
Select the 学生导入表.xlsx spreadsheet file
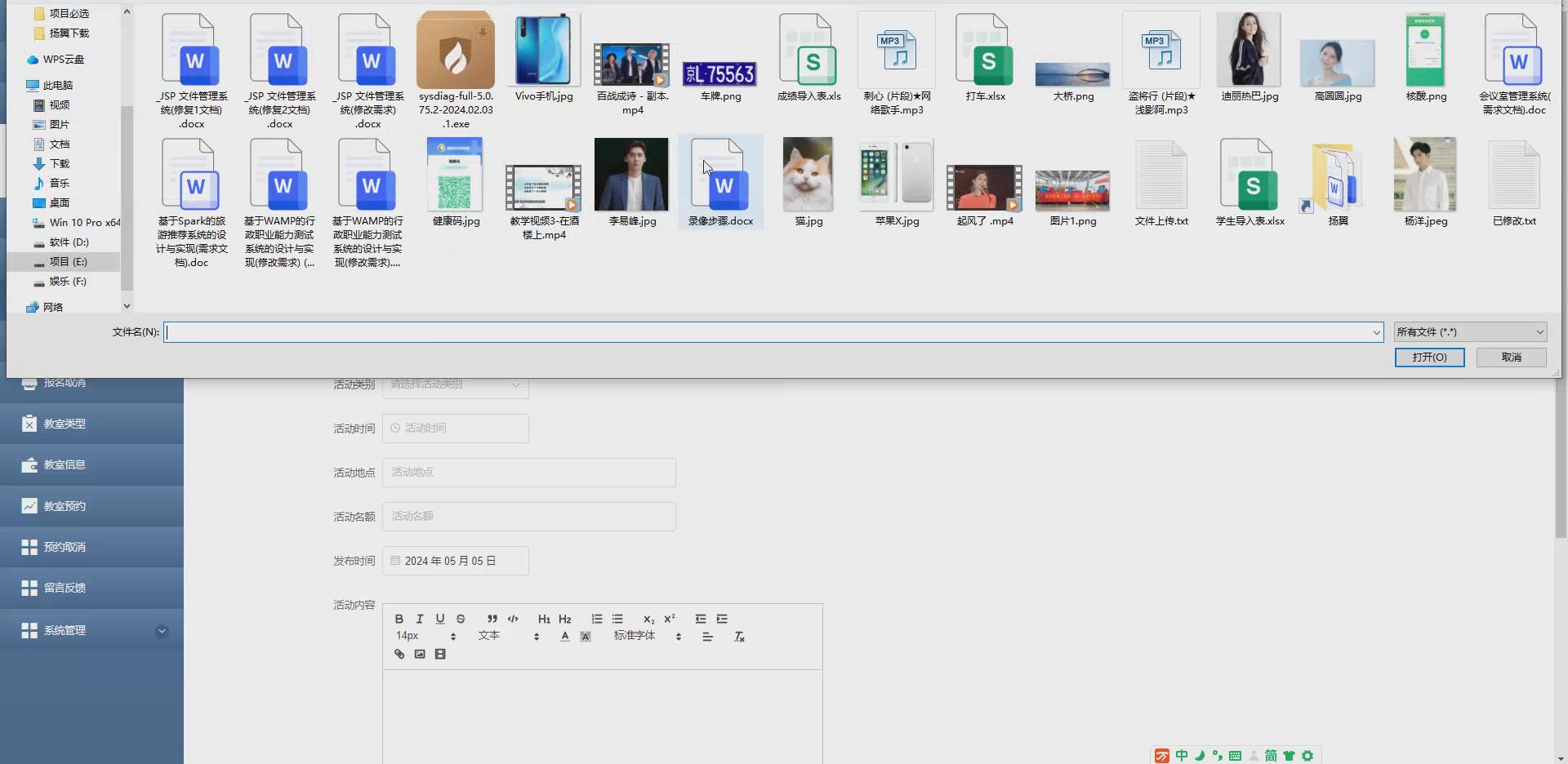point(1249,182)
